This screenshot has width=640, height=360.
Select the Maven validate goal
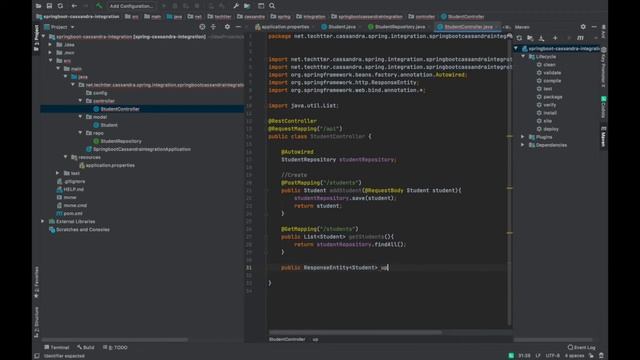(x=552, y=73)
